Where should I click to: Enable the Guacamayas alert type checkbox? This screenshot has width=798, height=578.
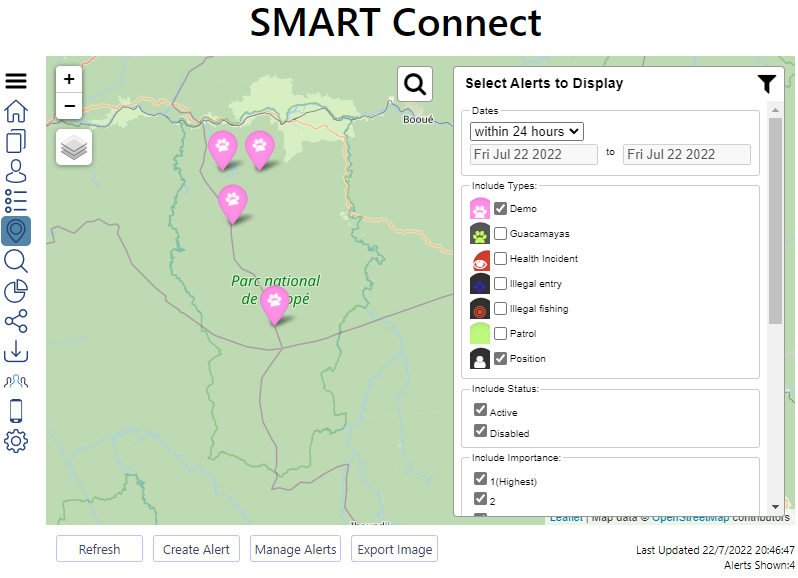pyautogui.click(x=501, y=233)
